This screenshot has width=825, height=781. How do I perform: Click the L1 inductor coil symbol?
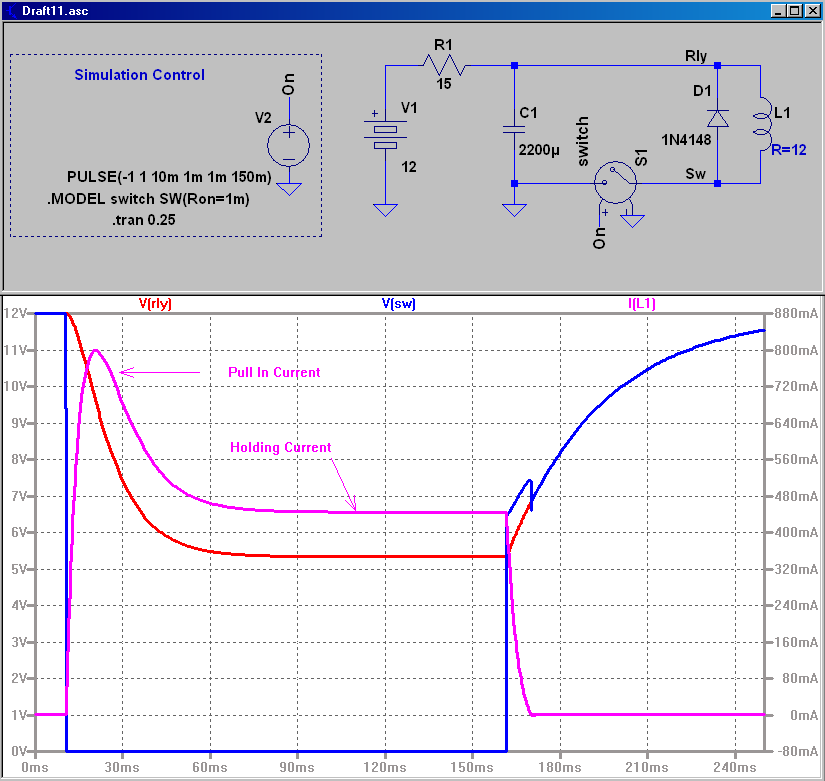[x=761, y=124]
